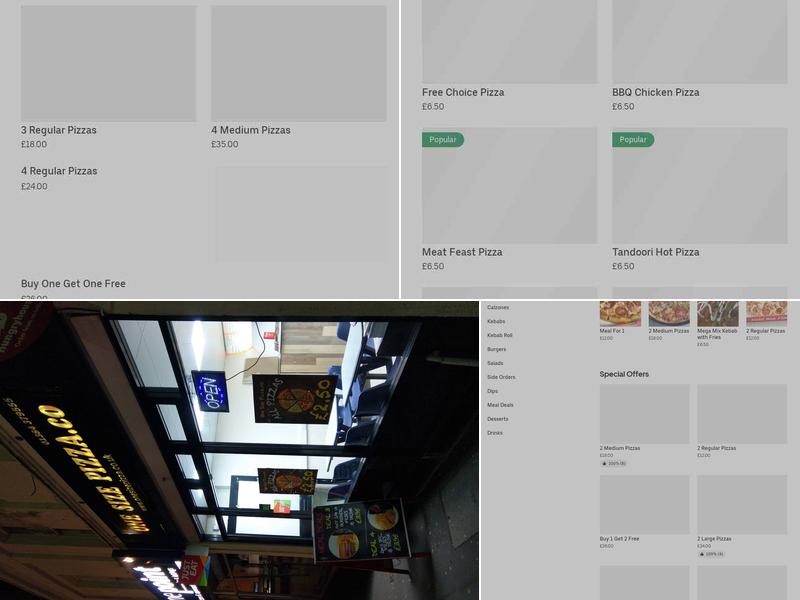Select the Drinks category
Viewport: 800px width, 600px height.
495,433
